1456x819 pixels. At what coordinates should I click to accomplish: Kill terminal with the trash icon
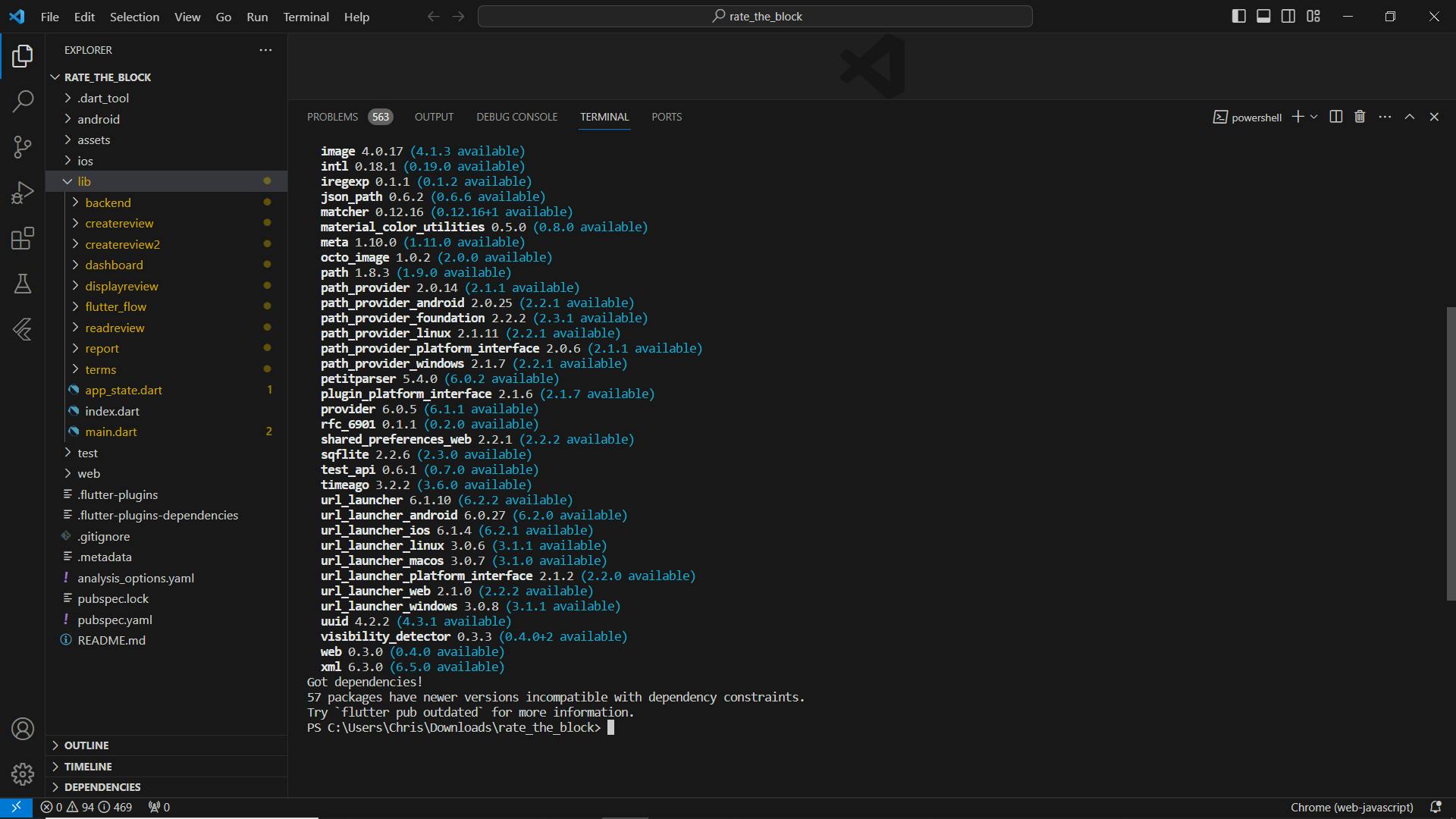pyautogui.click(x=1360, y=117)
